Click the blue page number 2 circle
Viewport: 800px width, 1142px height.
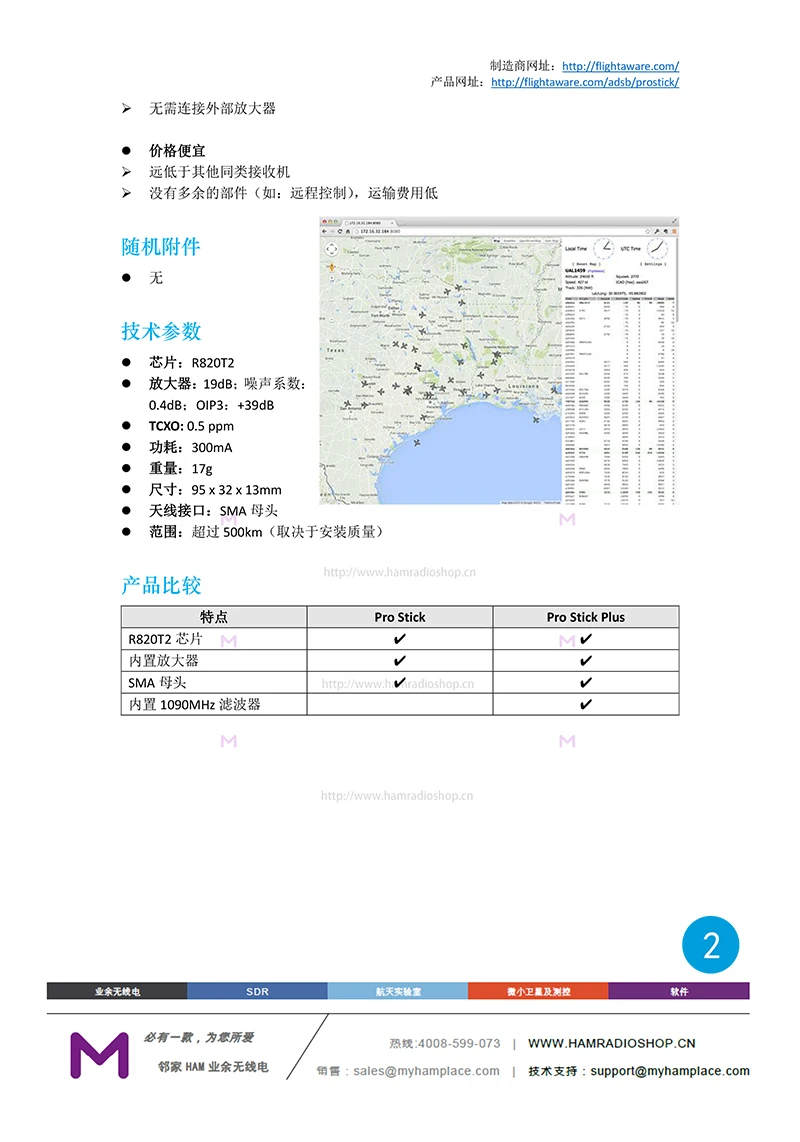click(710, 945)
